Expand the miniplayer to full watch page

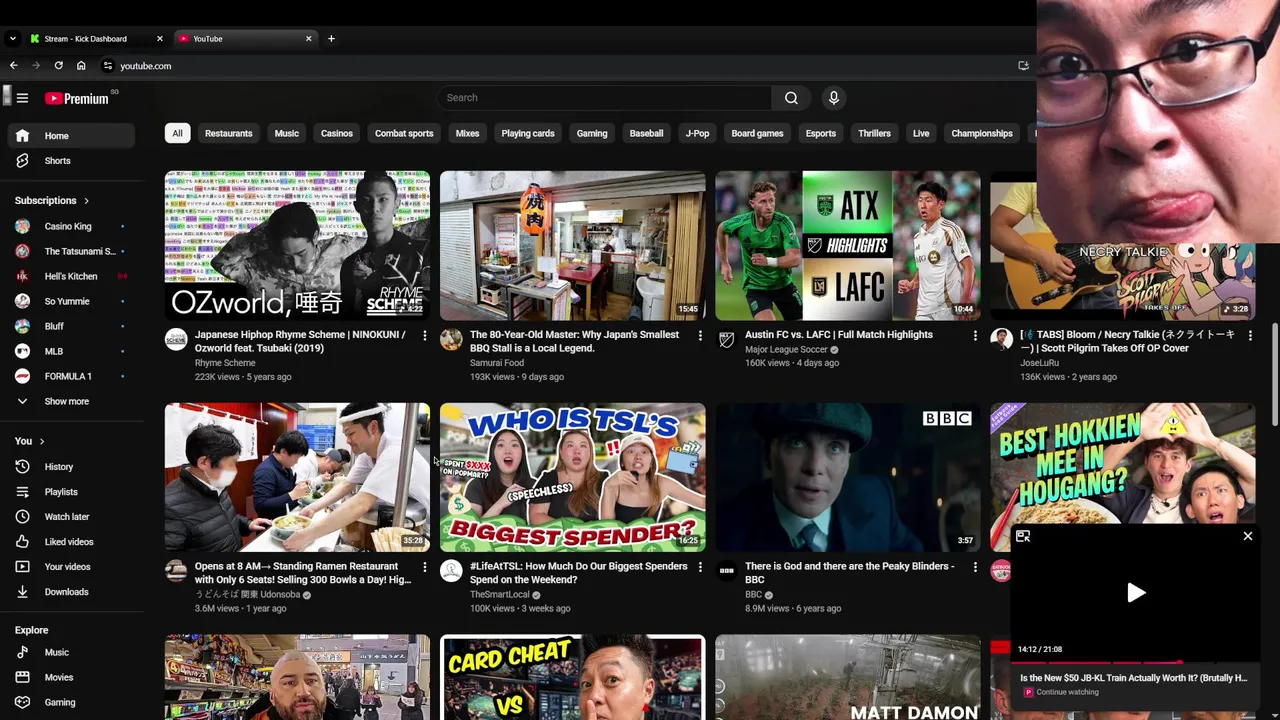(1023, 537)
